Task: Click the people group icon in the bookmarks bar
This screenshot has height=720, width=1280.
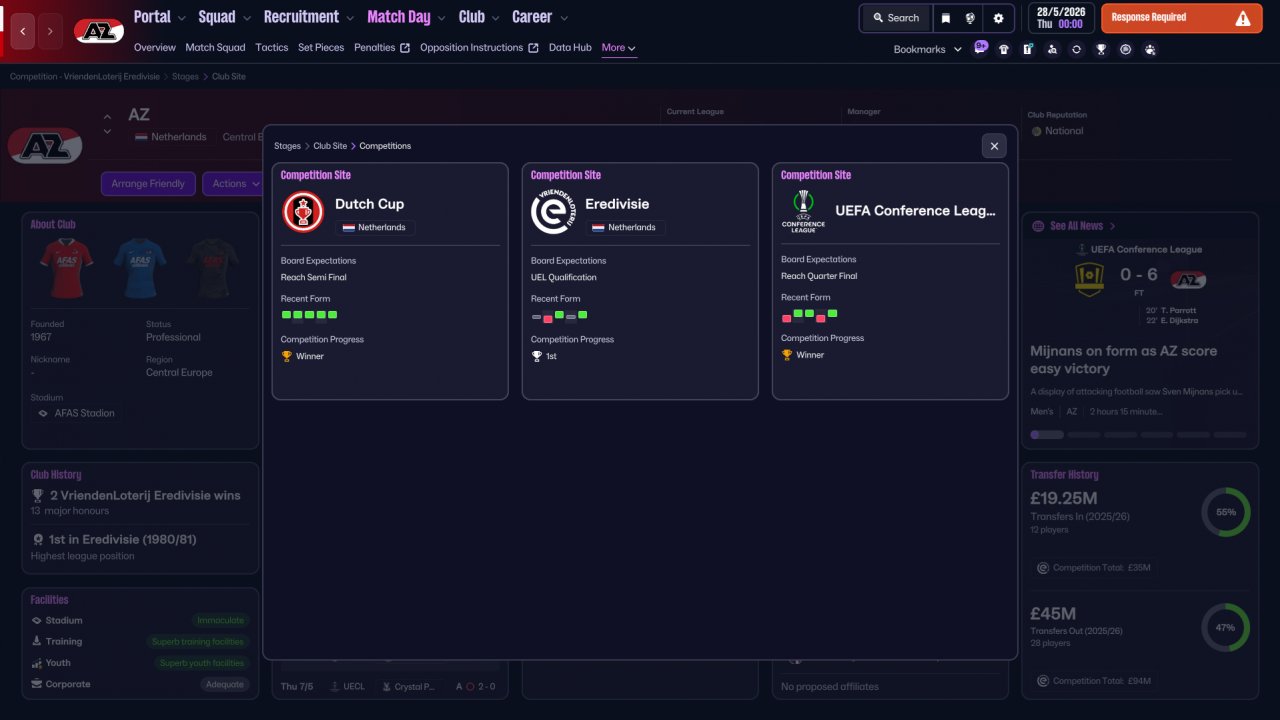Action: point(1150,49)
